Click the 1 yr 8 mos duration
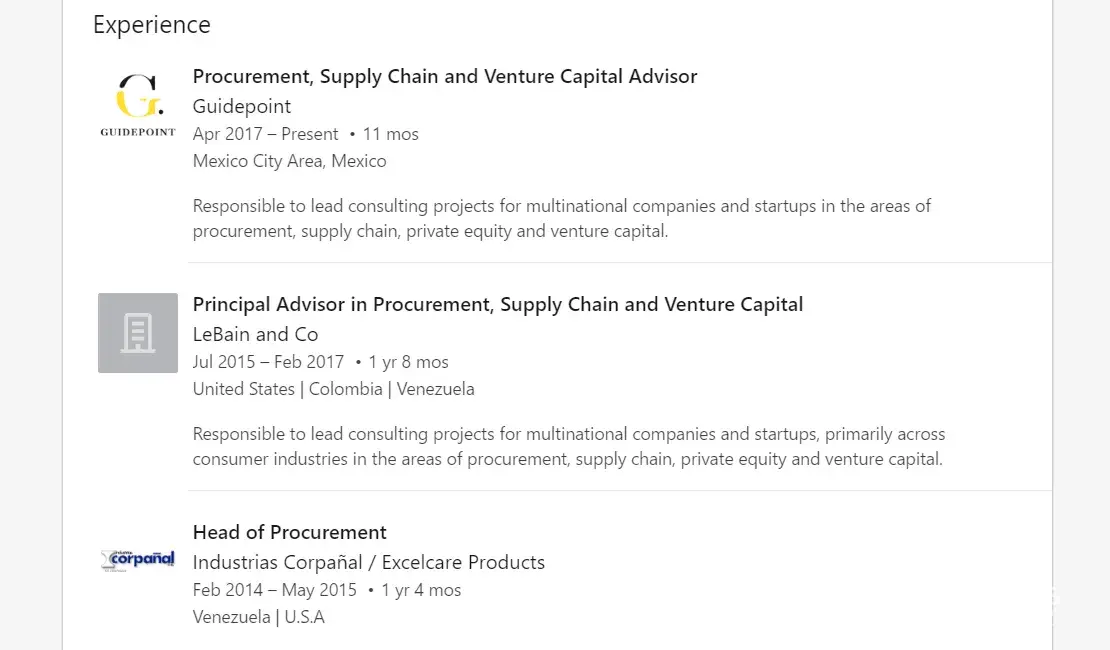Viewport: 1110px width, 650px height. pos(408,362)
